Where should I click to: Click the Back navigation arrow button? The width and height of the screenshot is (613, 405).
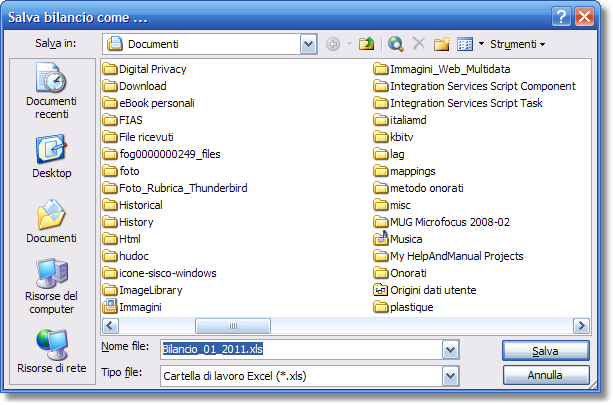pyautogui.click(x=333, y=44)
